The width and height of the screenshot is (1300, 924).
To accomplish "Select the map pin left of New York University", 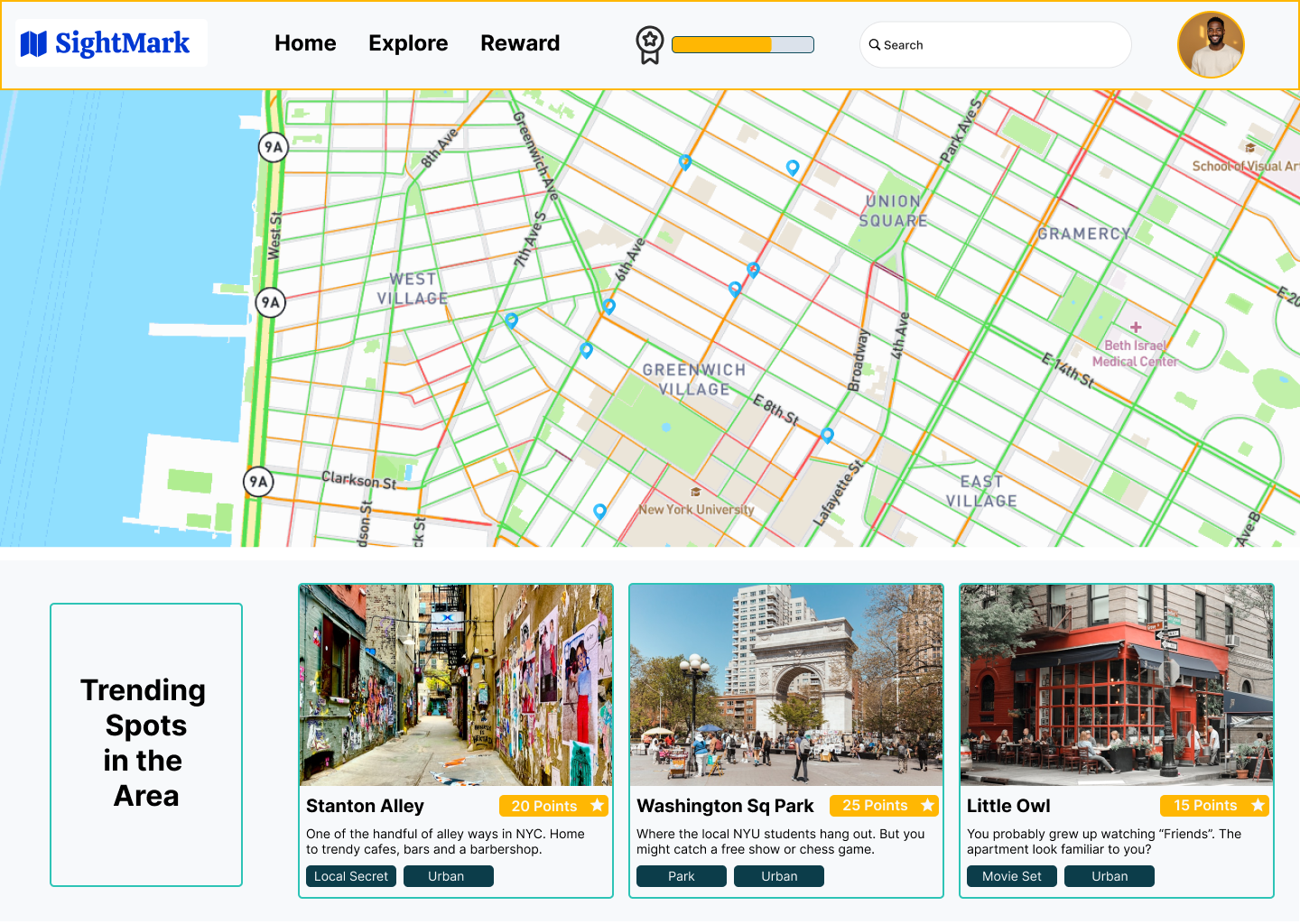I will pyautogui.click(x=599, y=512).
